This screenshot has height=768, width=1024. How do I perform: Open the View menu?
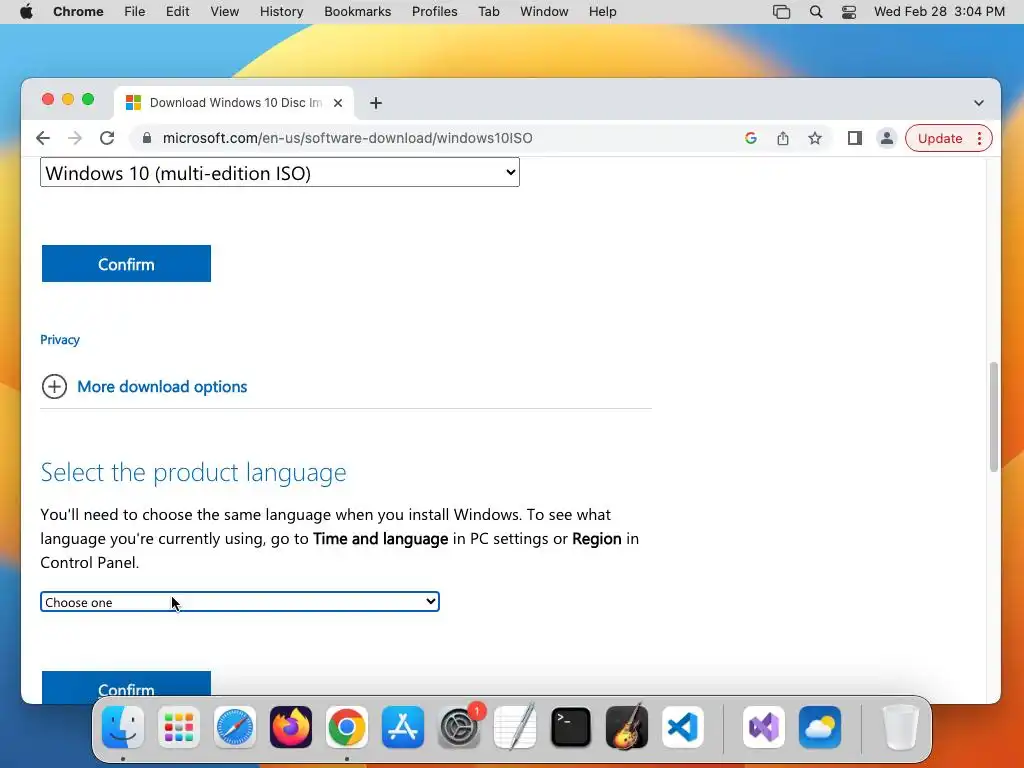[x=225, y=12]
